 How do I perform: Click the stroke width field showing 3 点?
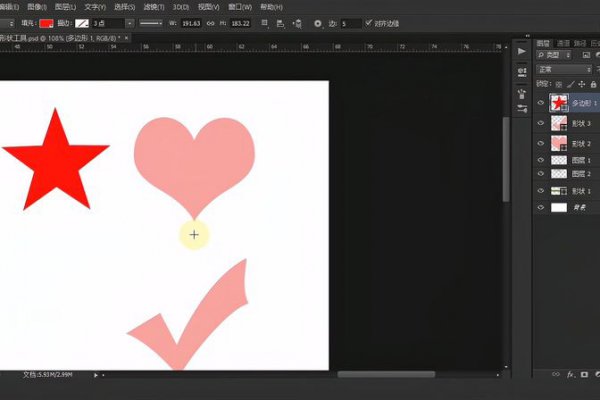[108, 23]
